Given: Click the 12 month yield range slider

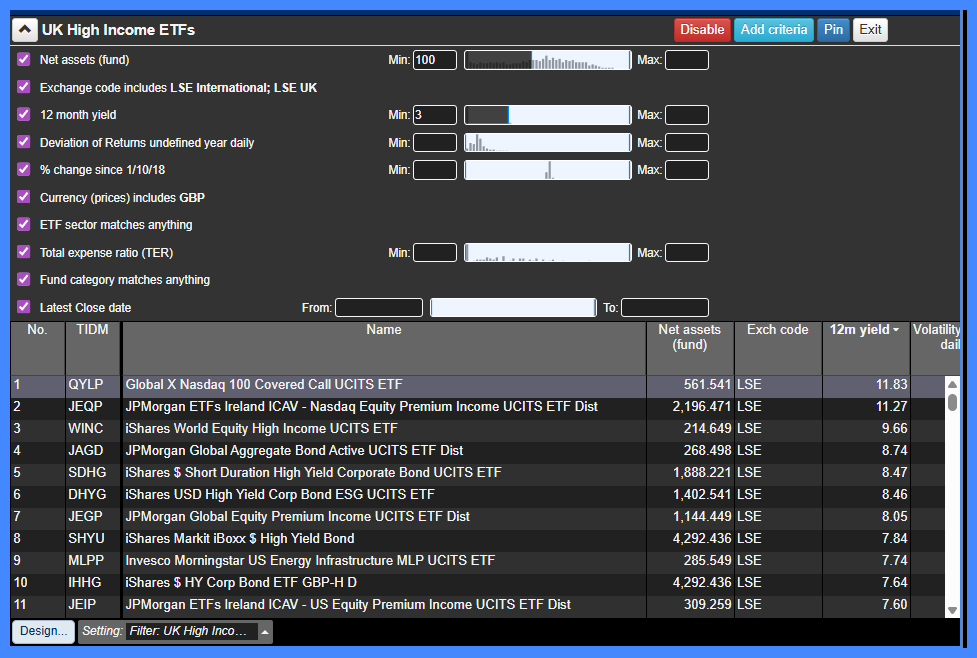Looking at the screenshot, I should [x=547, y=115].
